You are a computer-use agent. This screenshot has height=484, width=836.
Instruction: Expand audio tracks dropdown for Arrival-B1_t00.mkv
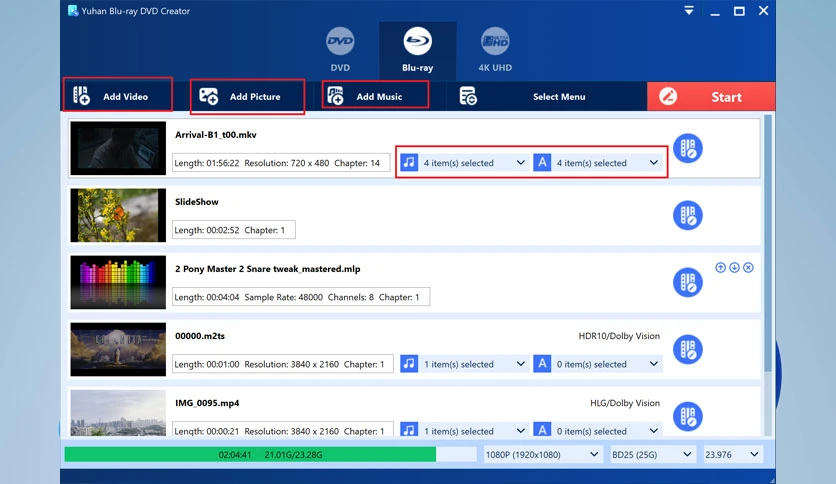tap(520, 163)
